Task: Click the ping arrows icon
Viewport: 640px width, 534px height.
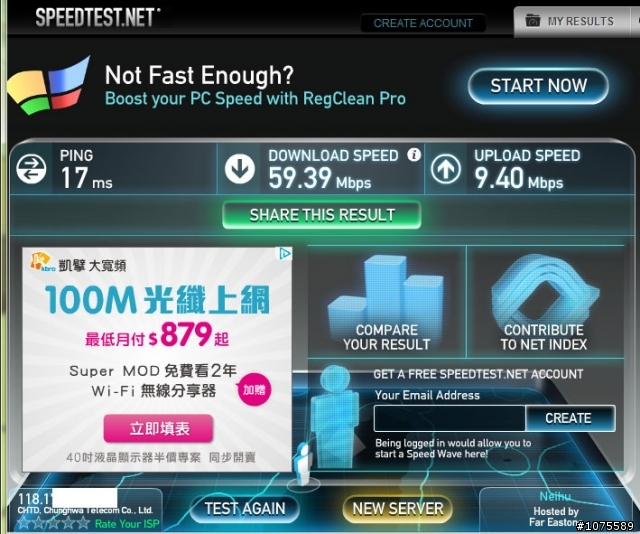Action: click(x=31, y=169)
